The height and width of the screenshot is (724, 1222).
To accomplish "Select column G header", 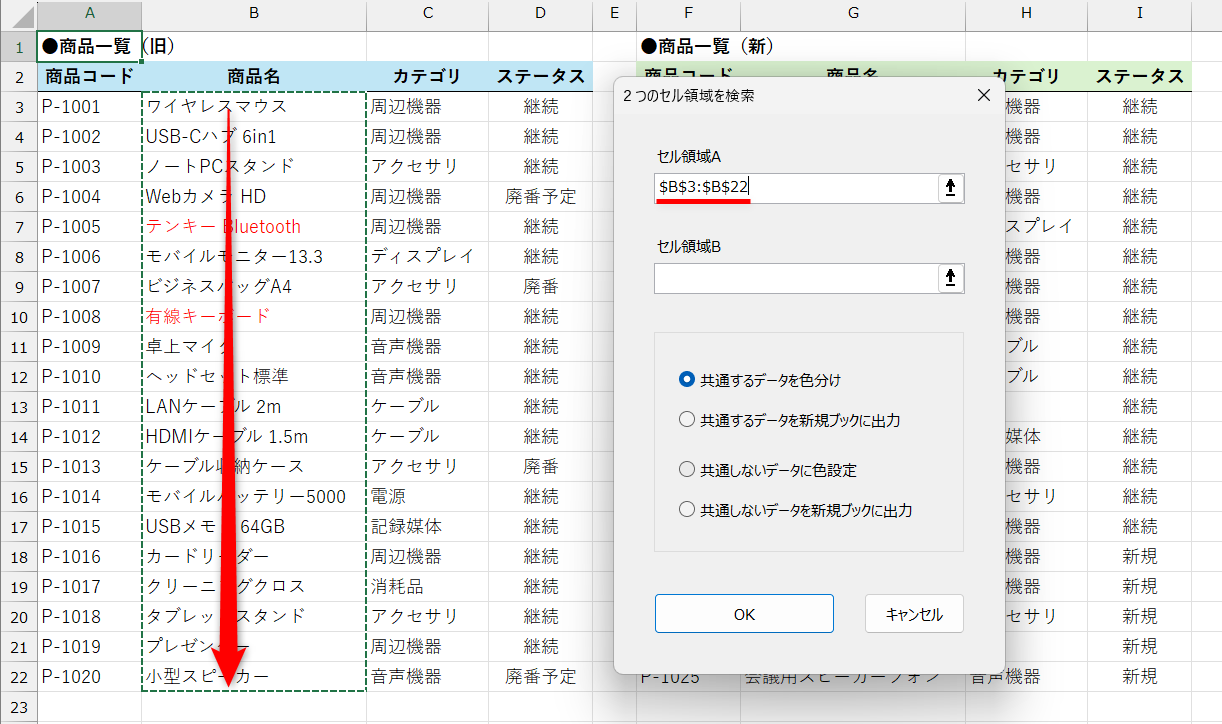I will 853,13.
